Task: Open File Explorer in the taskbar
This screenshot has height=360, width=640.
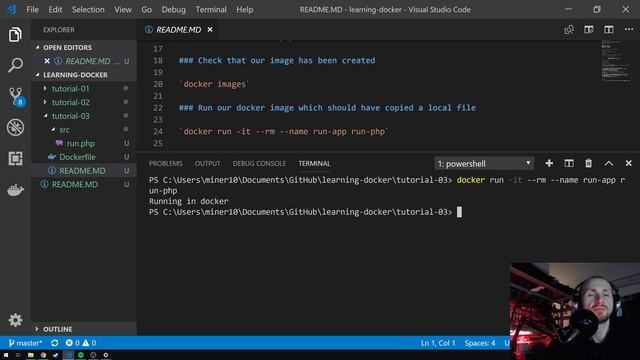Action: pyautogui.click(x=31, y=355)
